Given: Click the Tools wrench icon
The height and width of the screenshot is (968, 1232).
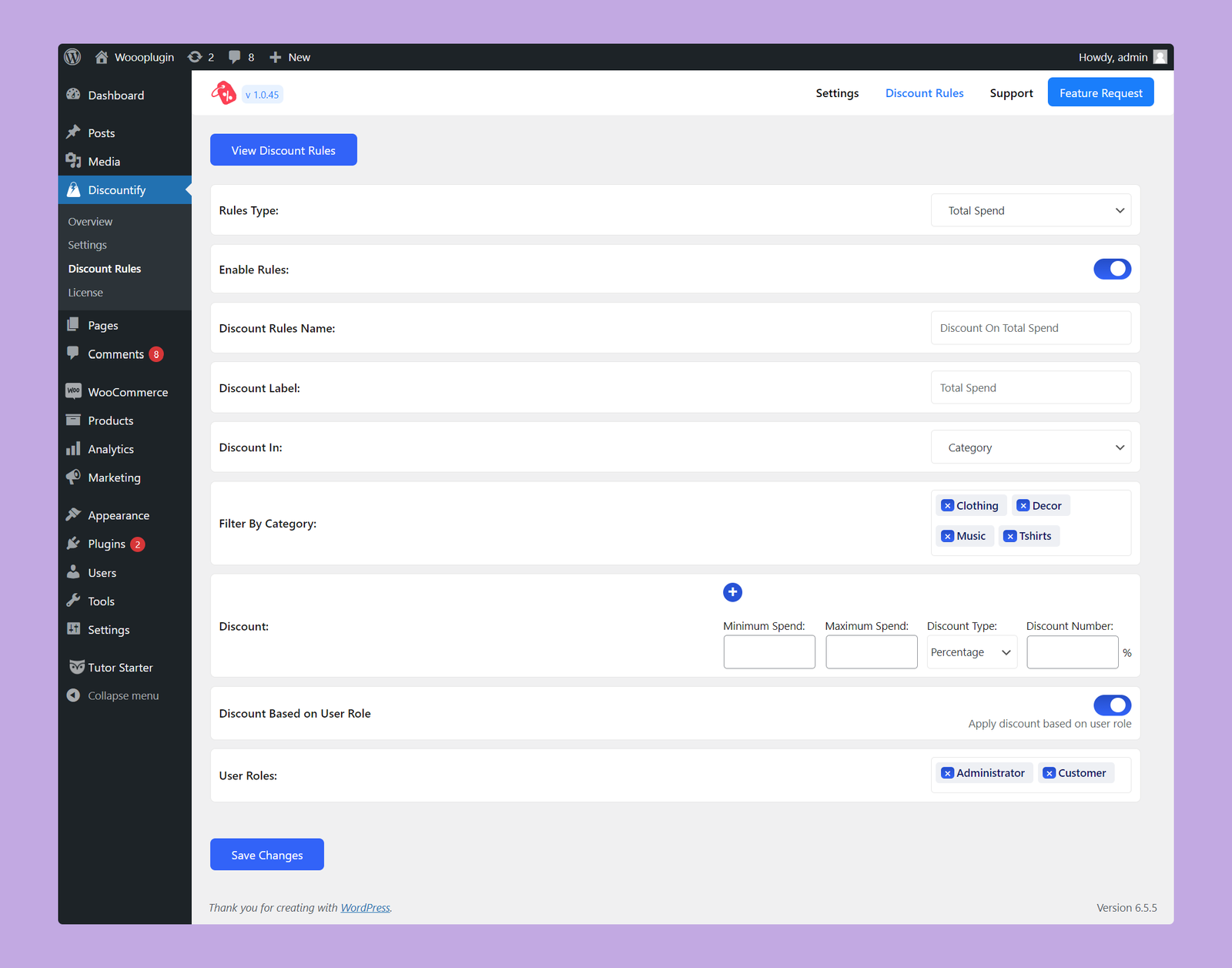Looking at the screenshot, I should [73, 600].
